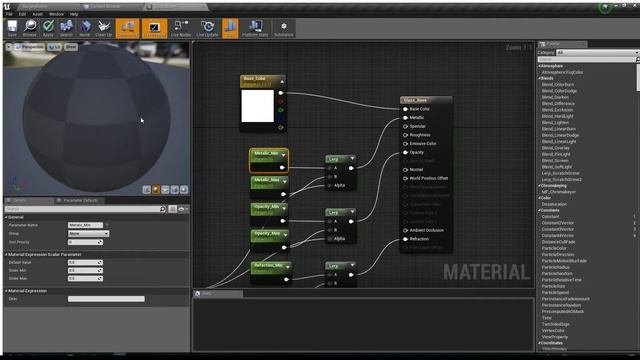The image size is (640, 360).
Task: Click the Parameter Name text field
Action: 85,225
